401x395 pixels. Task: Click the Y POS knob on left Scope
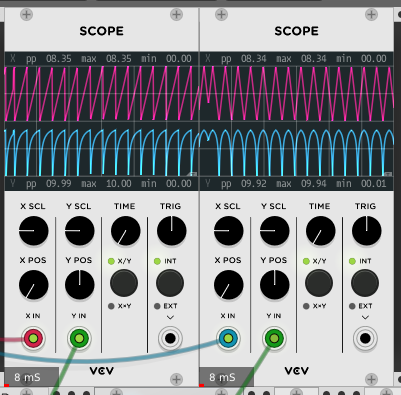(80, 285)
